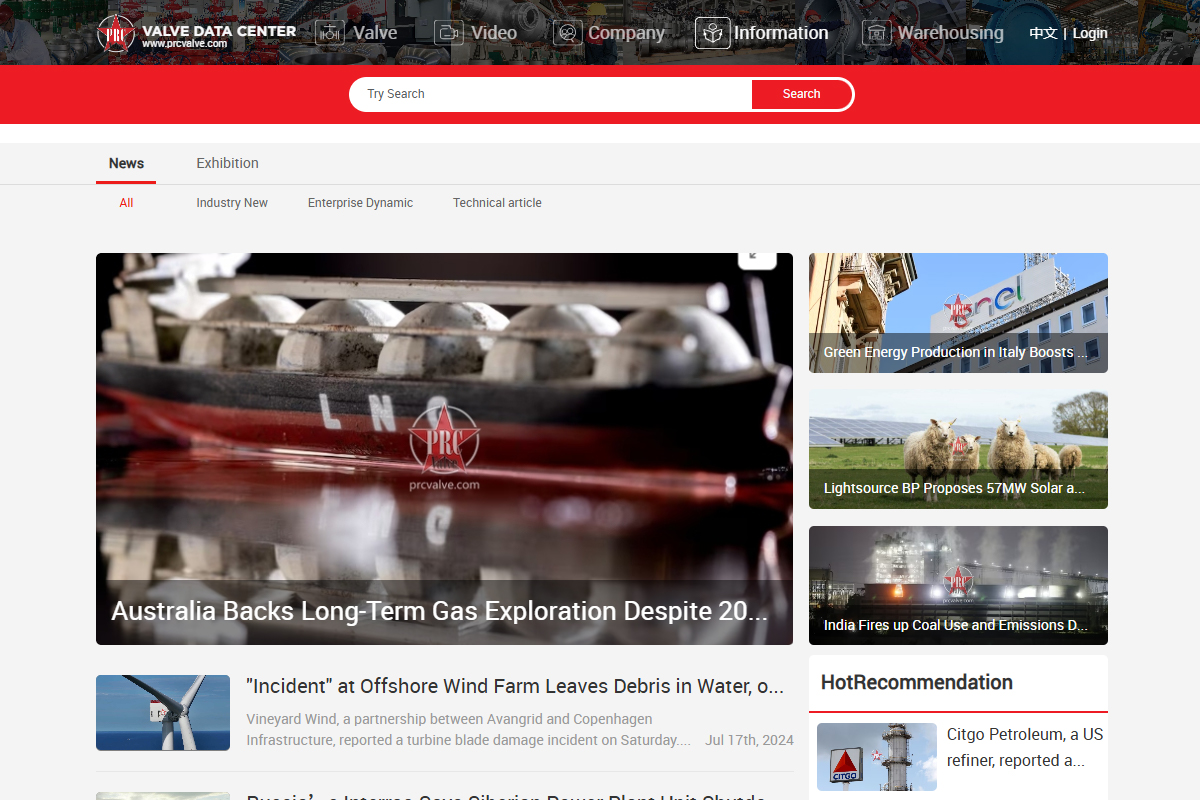This screenshot has height=800, width=1200.
Task: Show Technical article category
Action: [497, 203]
